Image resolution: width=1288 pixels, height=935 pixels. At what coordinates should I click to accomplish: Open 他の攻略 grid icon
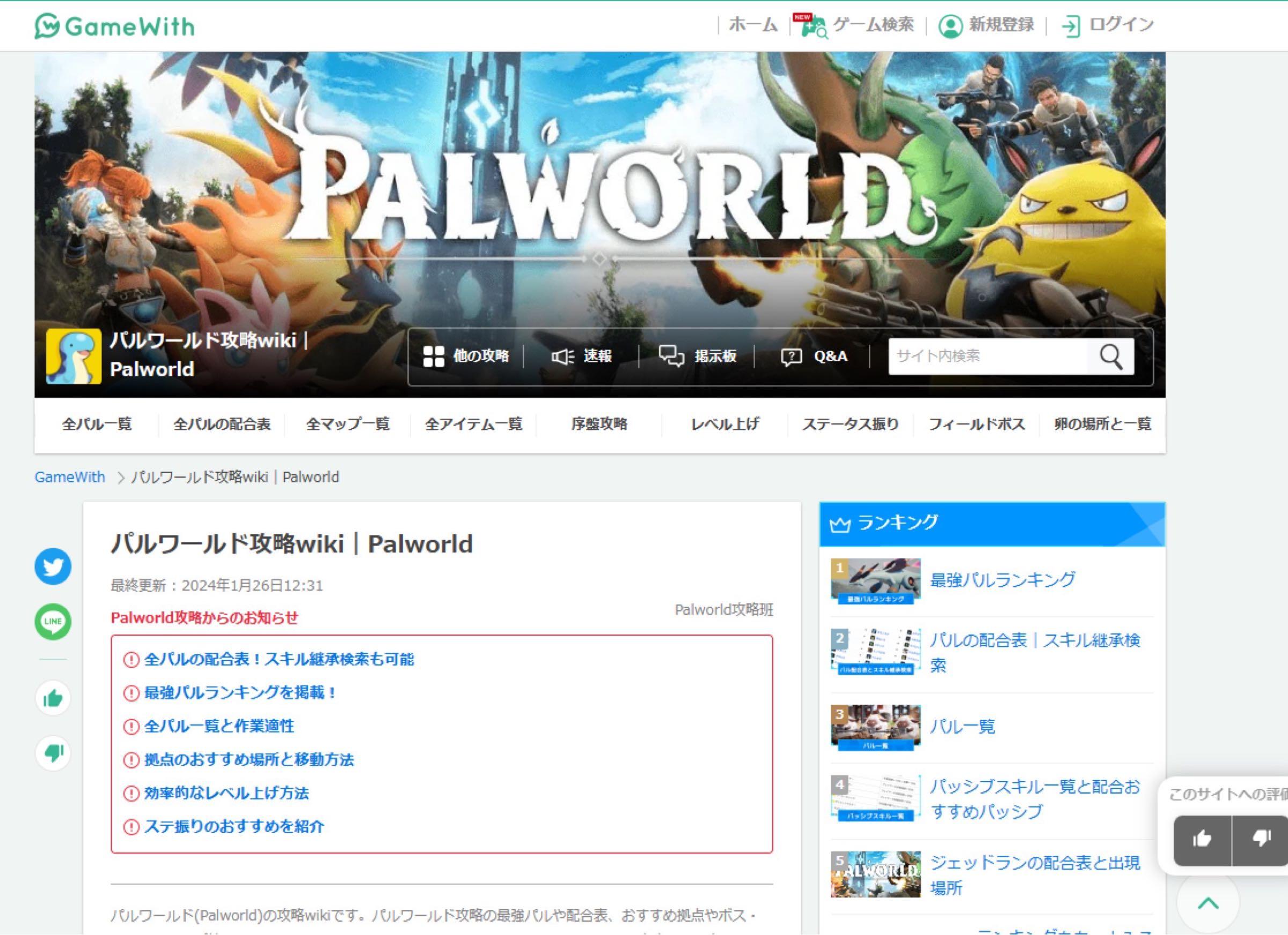point(435,357)
